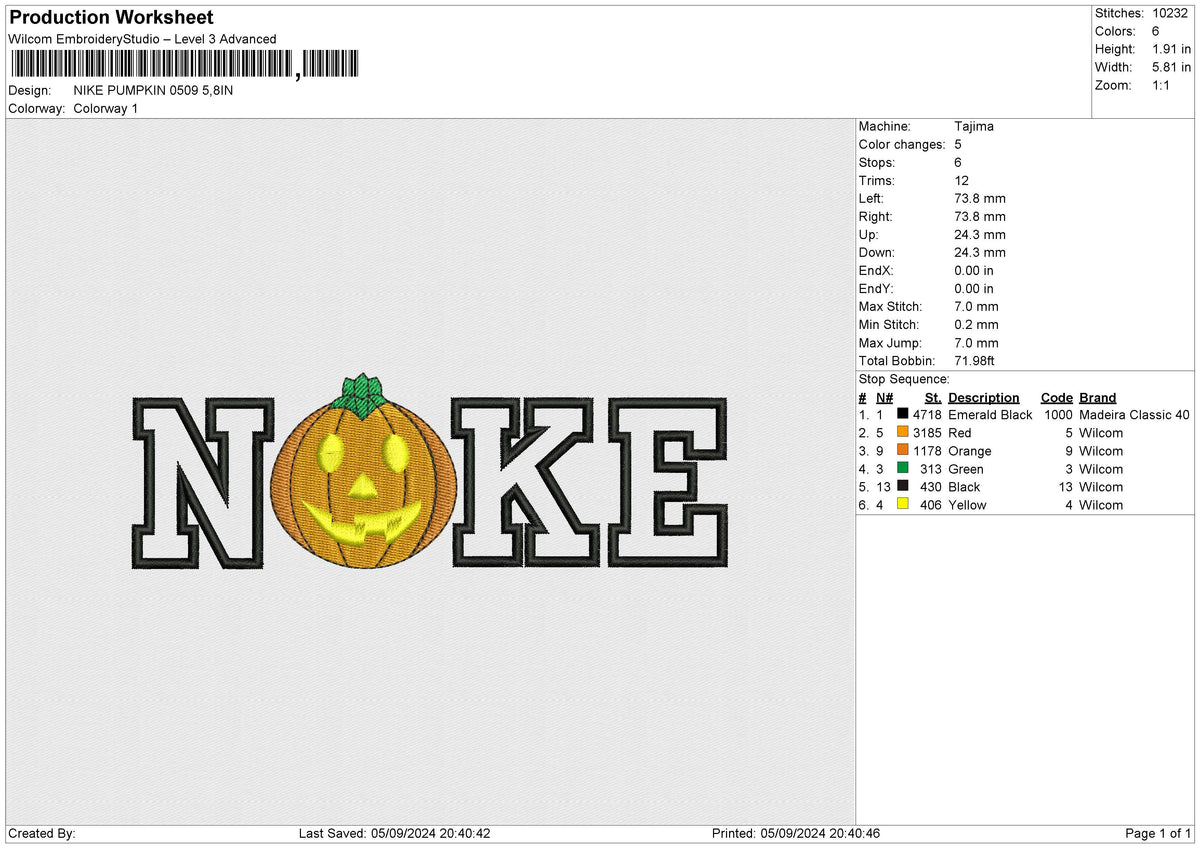Click the 'Colorway 1' value
The image size is (1200, 848).
[x=106, y=108]
